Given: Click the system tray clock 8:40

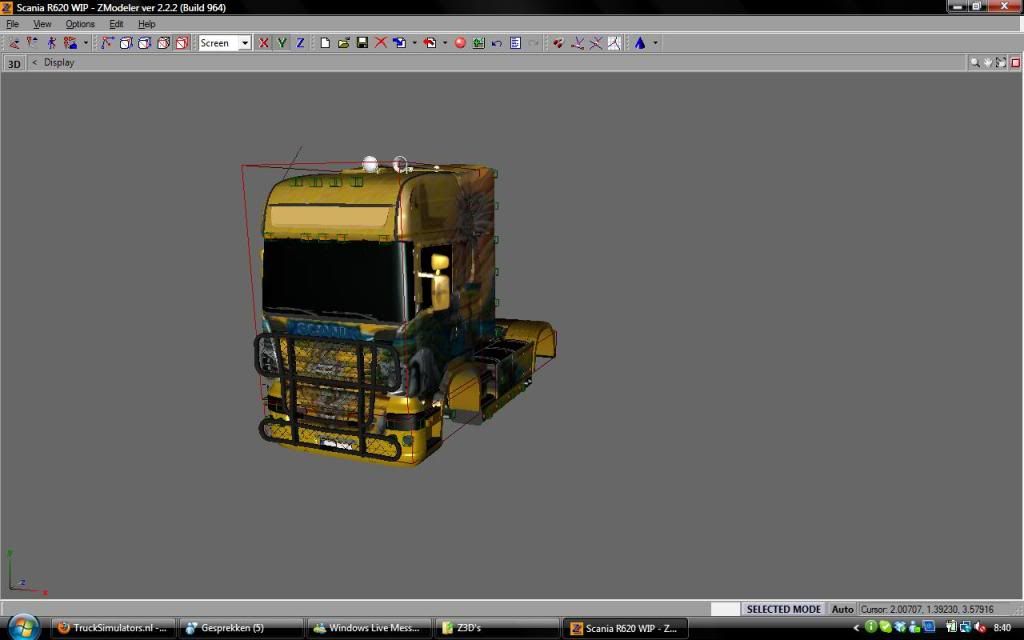Looking at the screenshot, I should tap(1002, 628).
